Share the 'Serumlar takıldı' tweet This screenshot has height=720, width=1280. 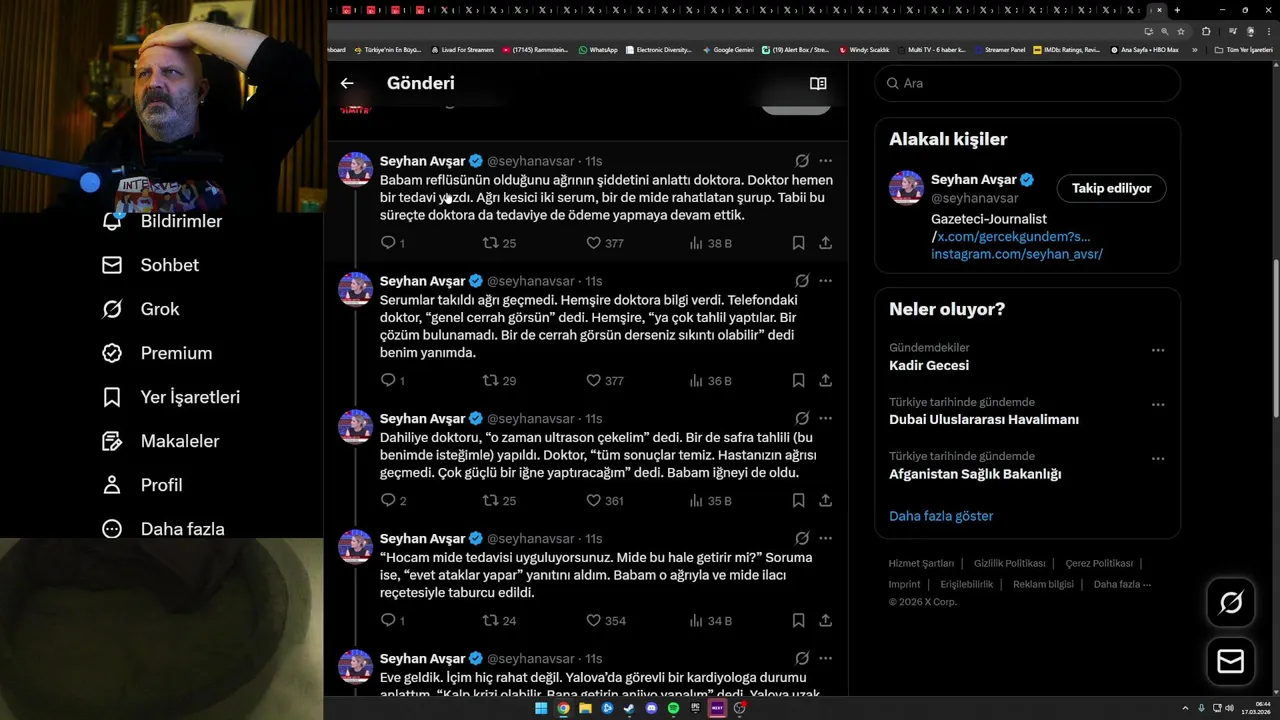click(826, 381)
